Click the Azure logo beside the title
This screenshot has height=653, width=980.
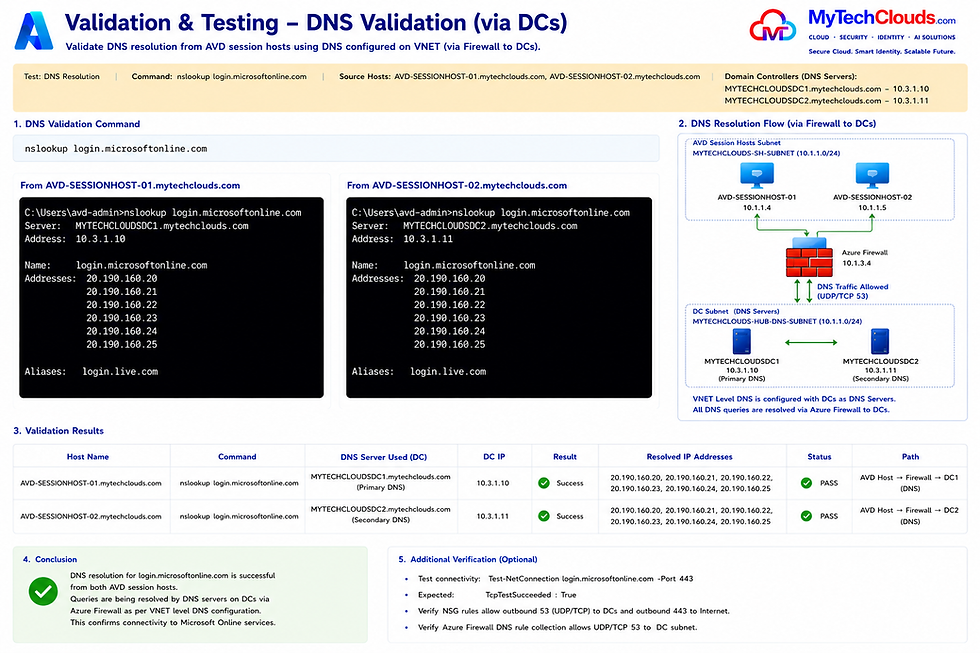click(x=34, y=31)
